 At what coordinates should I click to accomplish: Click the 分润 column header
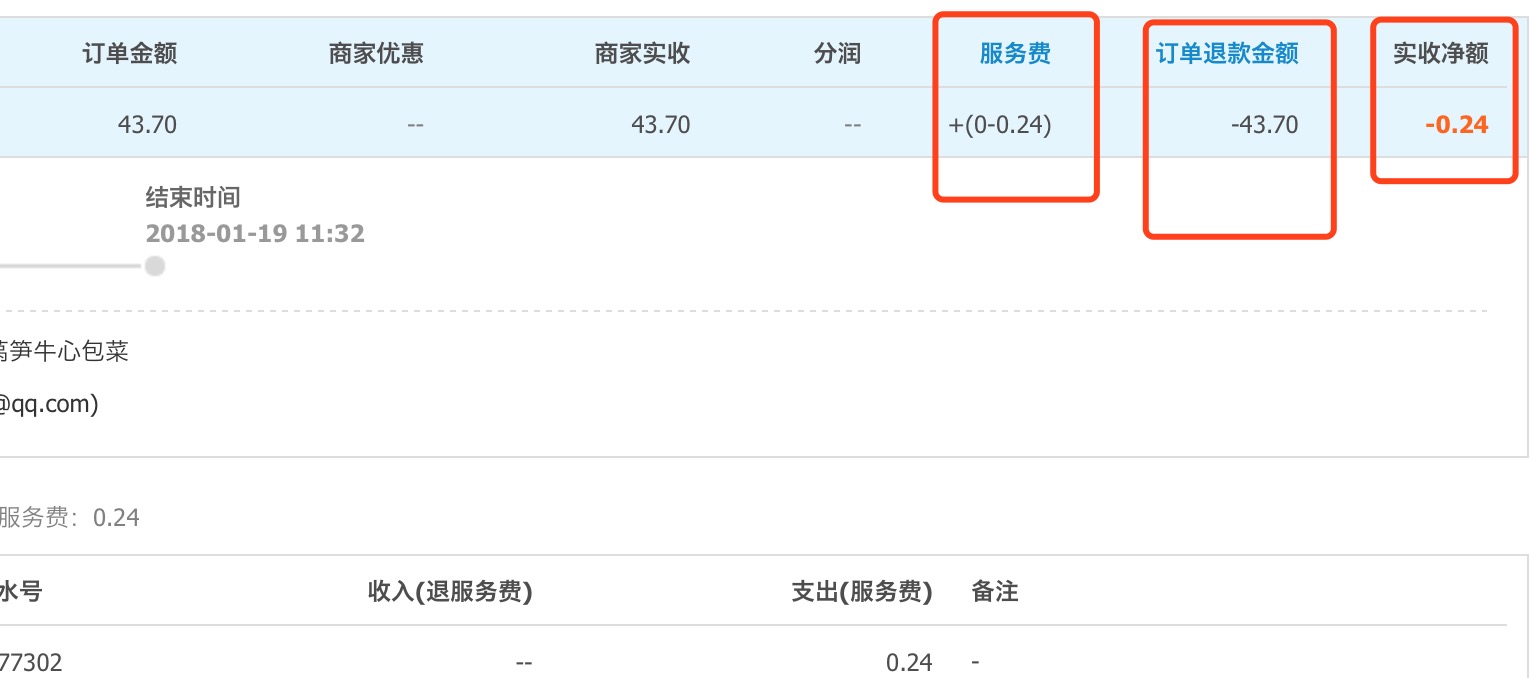pos(837,54)
